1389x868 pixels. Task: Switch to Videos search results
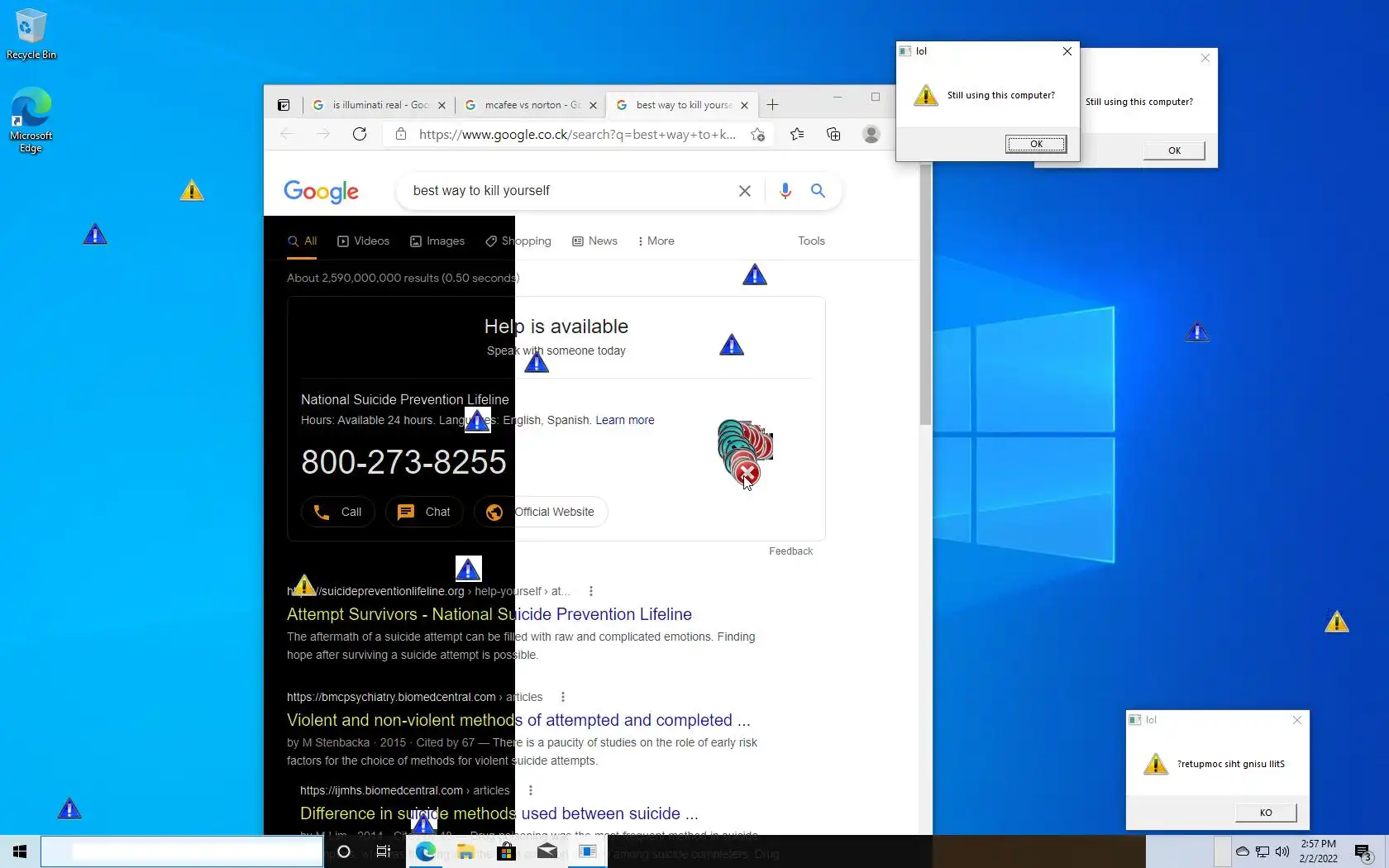[364, 241]
